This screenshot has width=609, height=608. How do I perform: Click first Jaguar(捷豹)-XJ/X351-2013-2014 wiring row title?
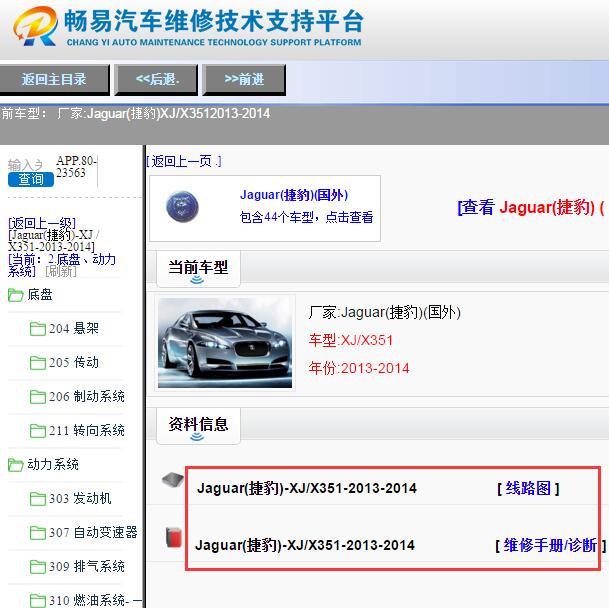point(307,488)
